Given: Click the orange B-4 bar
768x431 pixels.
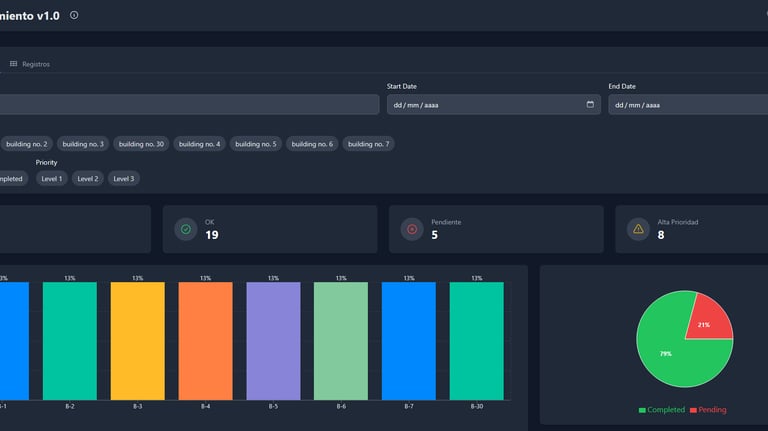Looking at the screenshot, I should pyautogui.click(x=205, y=341).
